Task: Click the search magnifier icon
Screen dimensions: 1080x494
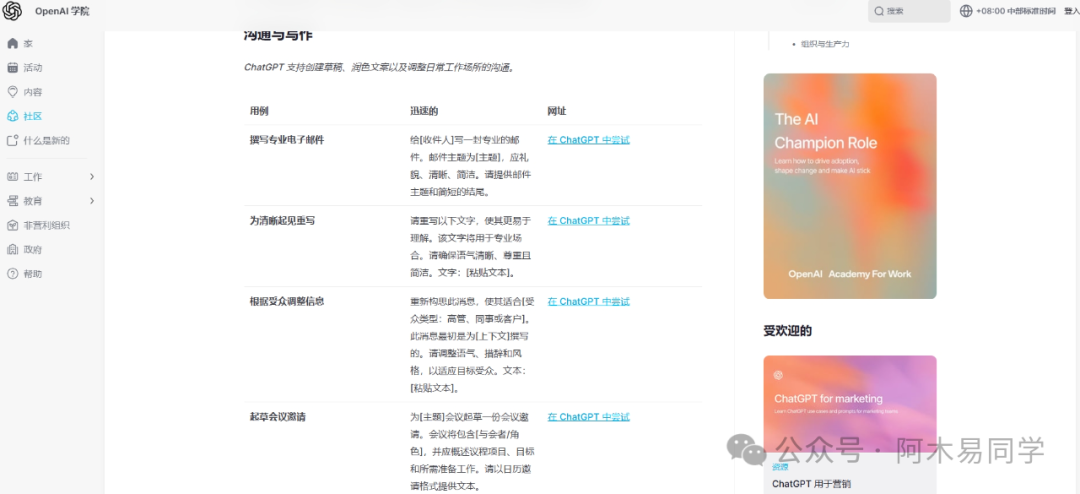Action: click(x=879, y=11)
